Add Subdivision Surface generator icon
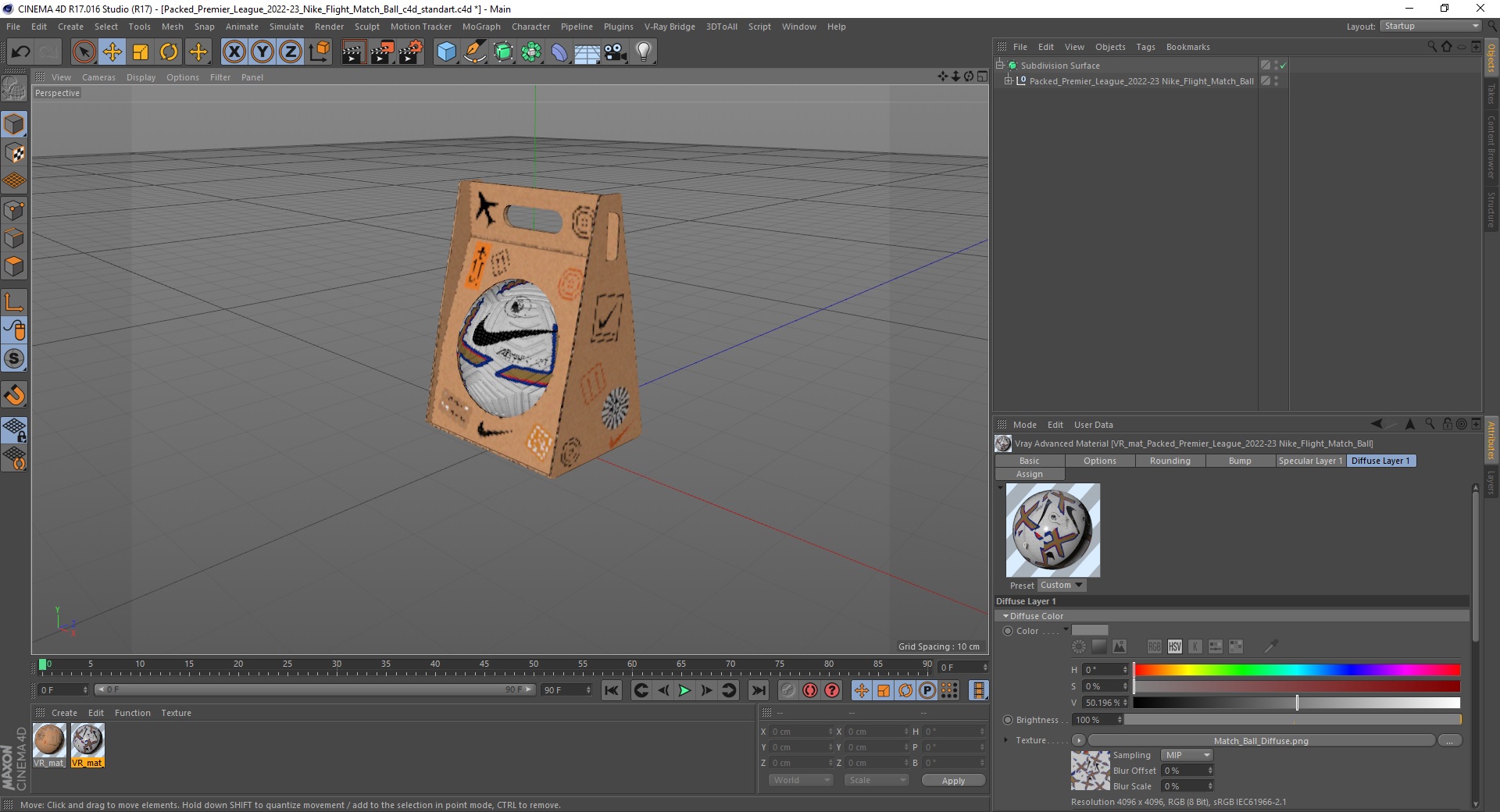Viewport: 1500px width, 812px height. pos(503,52)
